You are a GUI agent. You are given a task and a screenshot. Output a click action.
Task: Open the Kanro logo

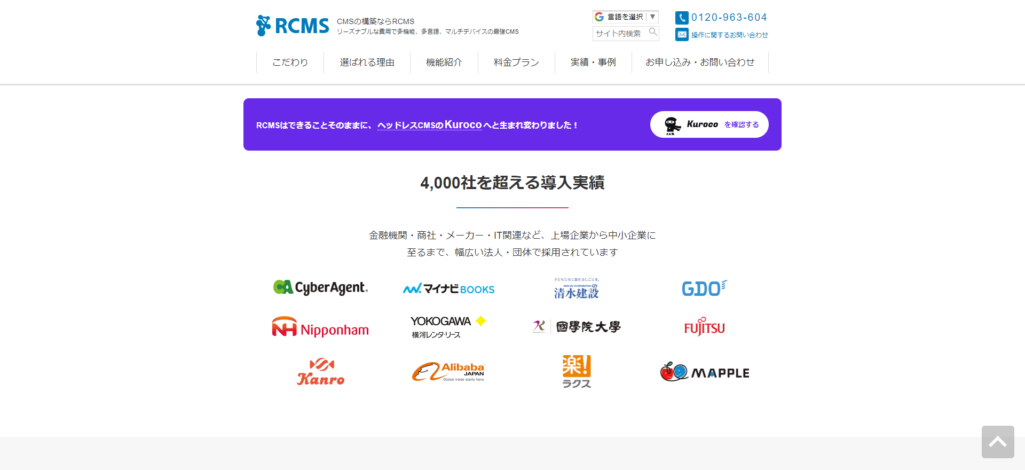pos(320,371)
